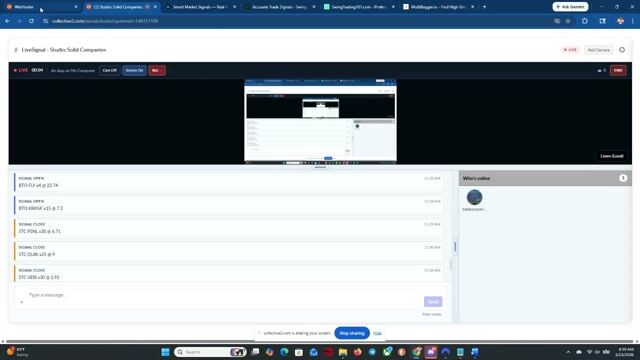Open File Explorer from the taskbar
The height and width of the screenshot is (360, 640).
(343, 352)
